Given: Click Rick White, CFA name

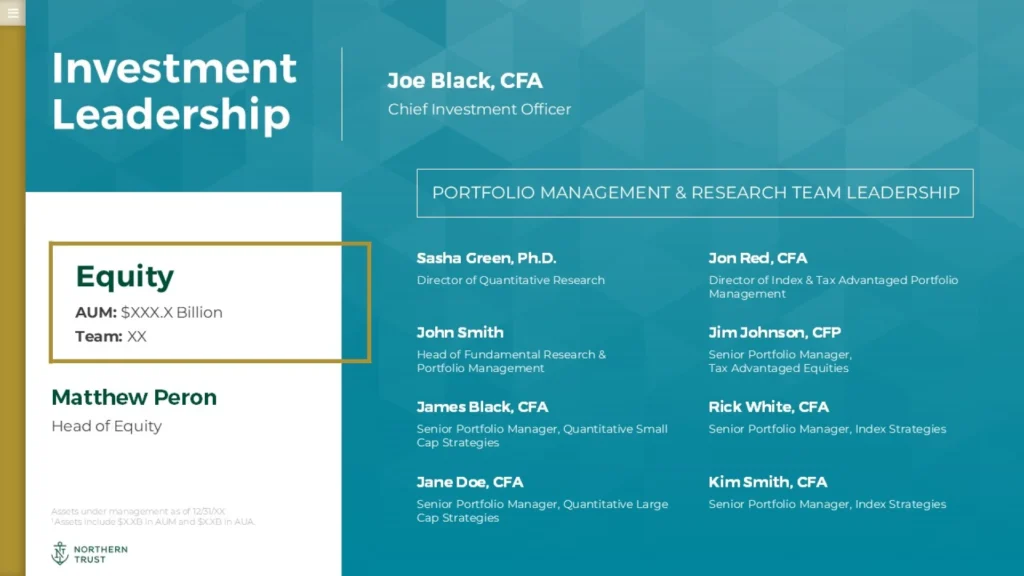Looking at the screenshot, I should (x=769, y=407).
